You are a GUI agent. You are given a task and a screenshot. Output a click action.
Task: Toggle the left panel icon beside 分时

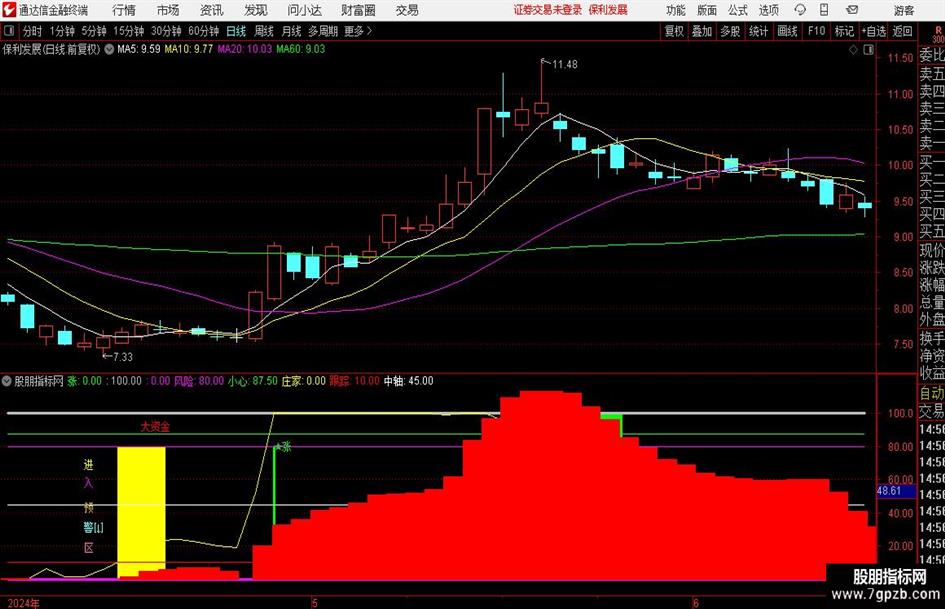(9, 31)
